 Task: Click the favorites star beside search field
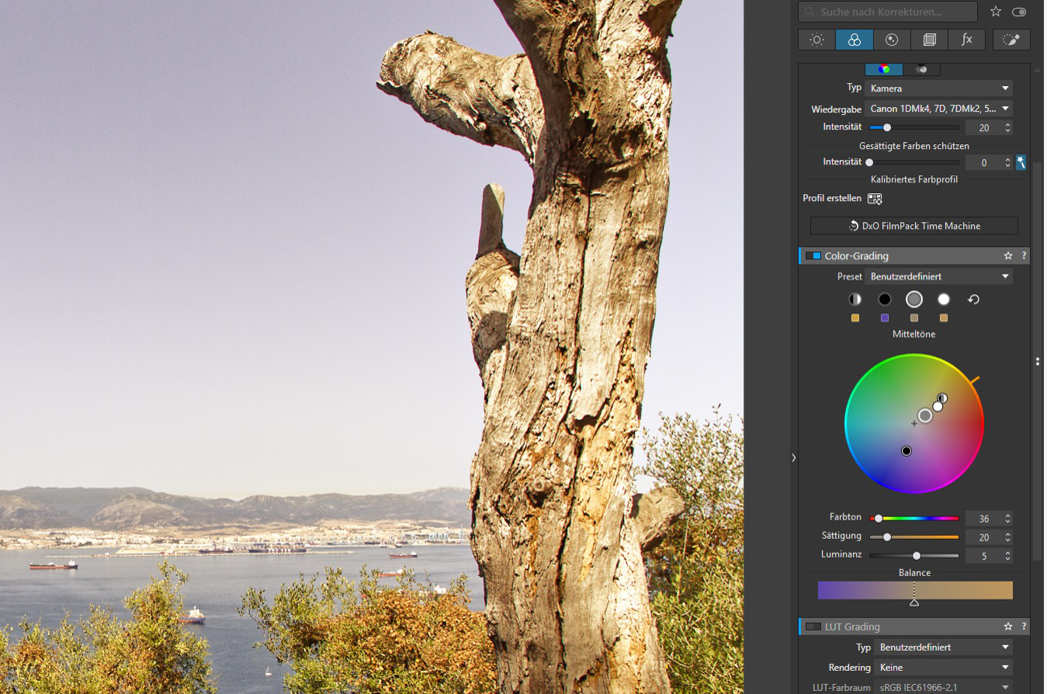[996, 11]
